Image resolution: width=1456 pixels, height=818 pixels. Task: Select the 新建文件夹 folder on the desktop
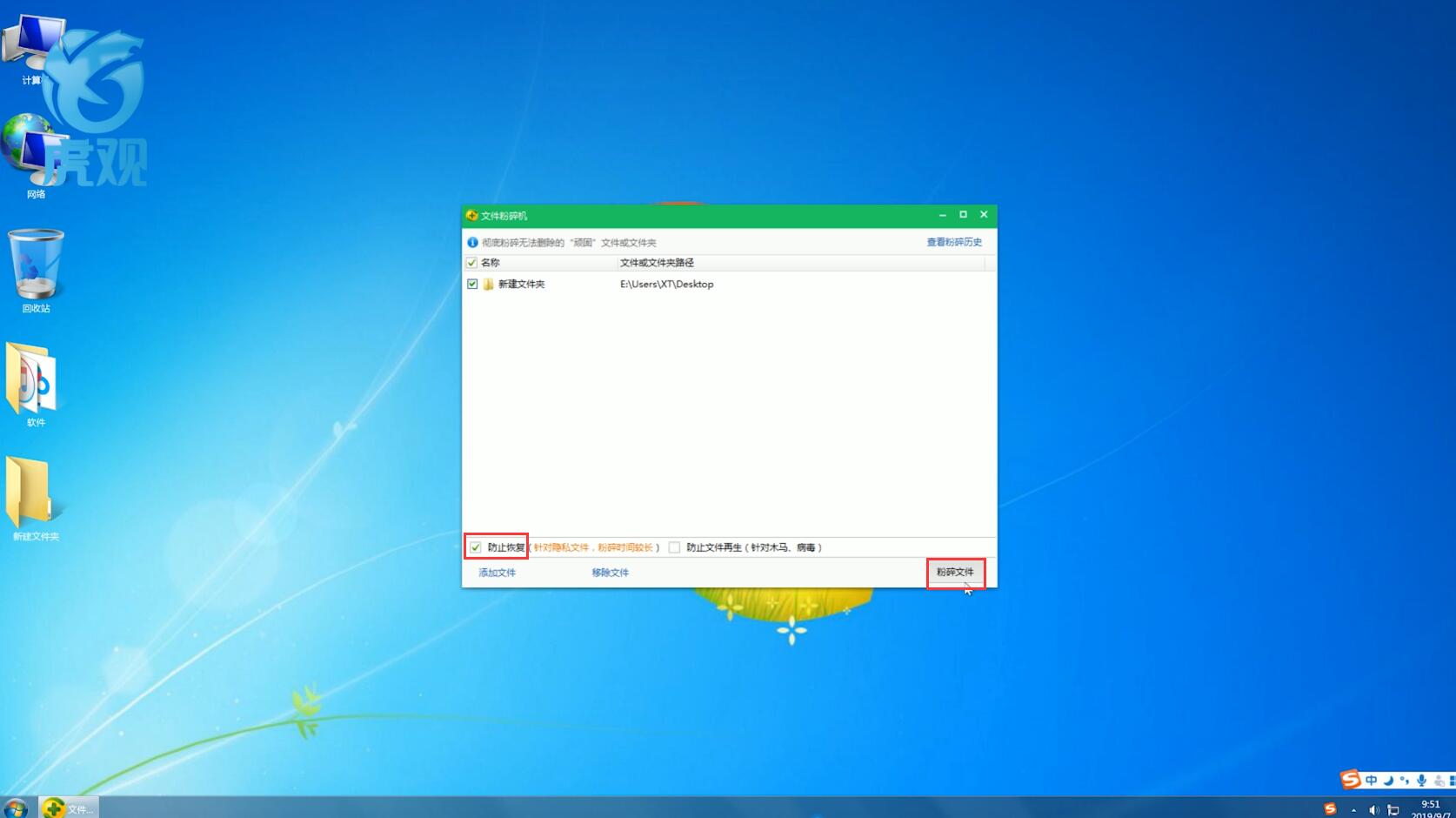(36, 498)
